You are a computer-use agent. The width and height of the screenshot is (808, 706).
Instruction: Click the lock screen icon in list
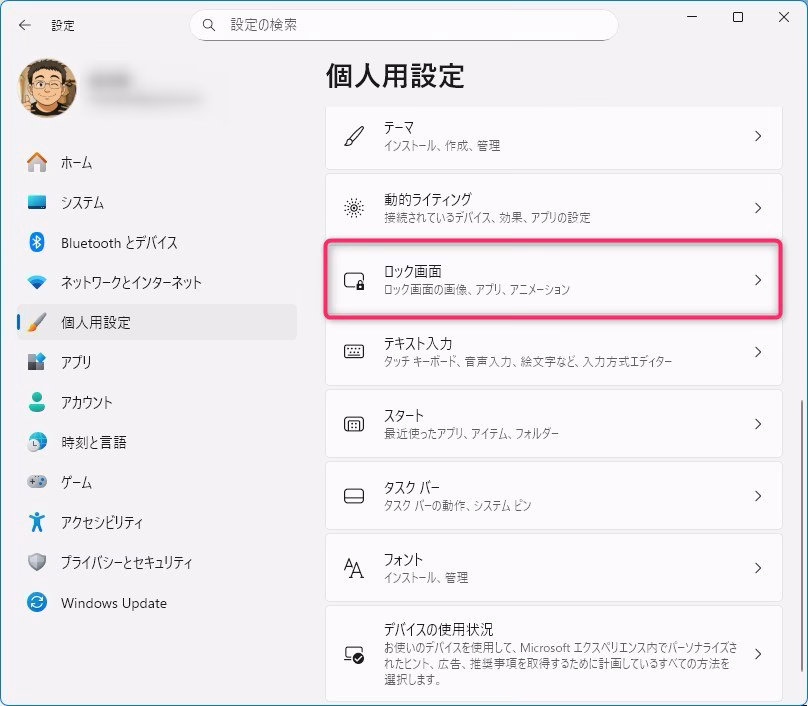(354, 281)
